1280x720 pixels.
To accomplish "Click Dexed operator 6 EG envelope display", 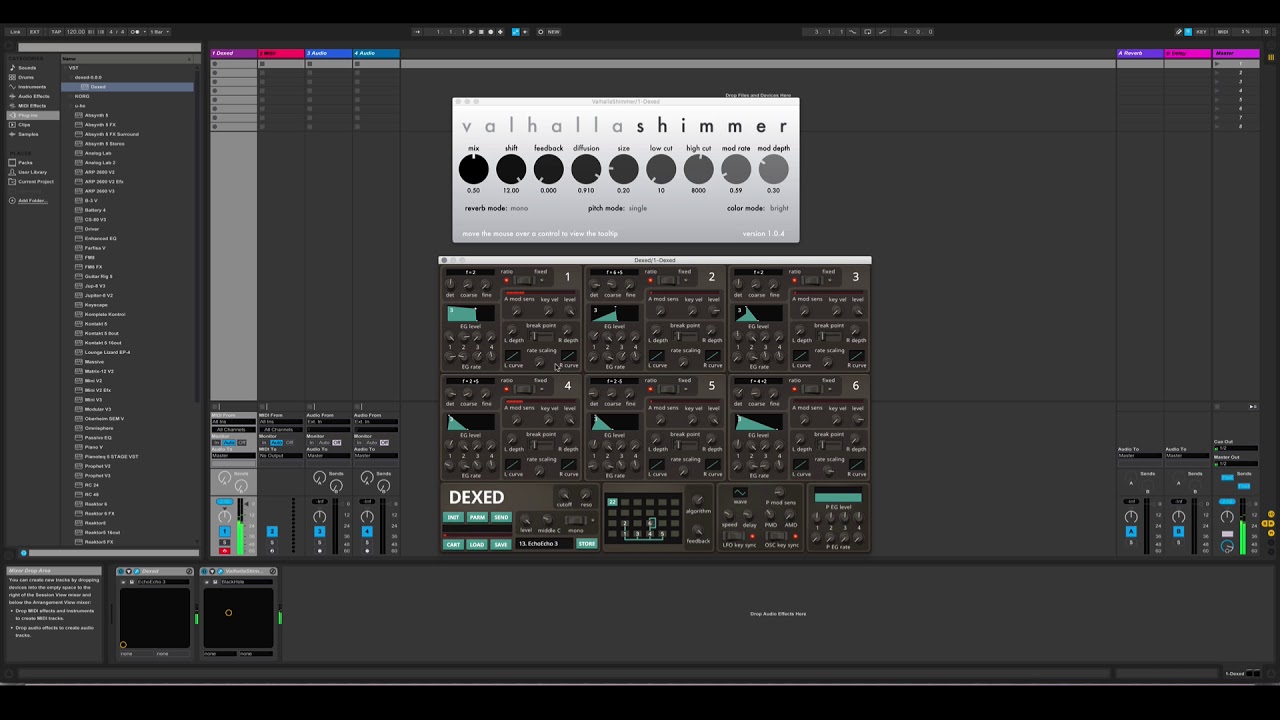I will coord(757,423).
